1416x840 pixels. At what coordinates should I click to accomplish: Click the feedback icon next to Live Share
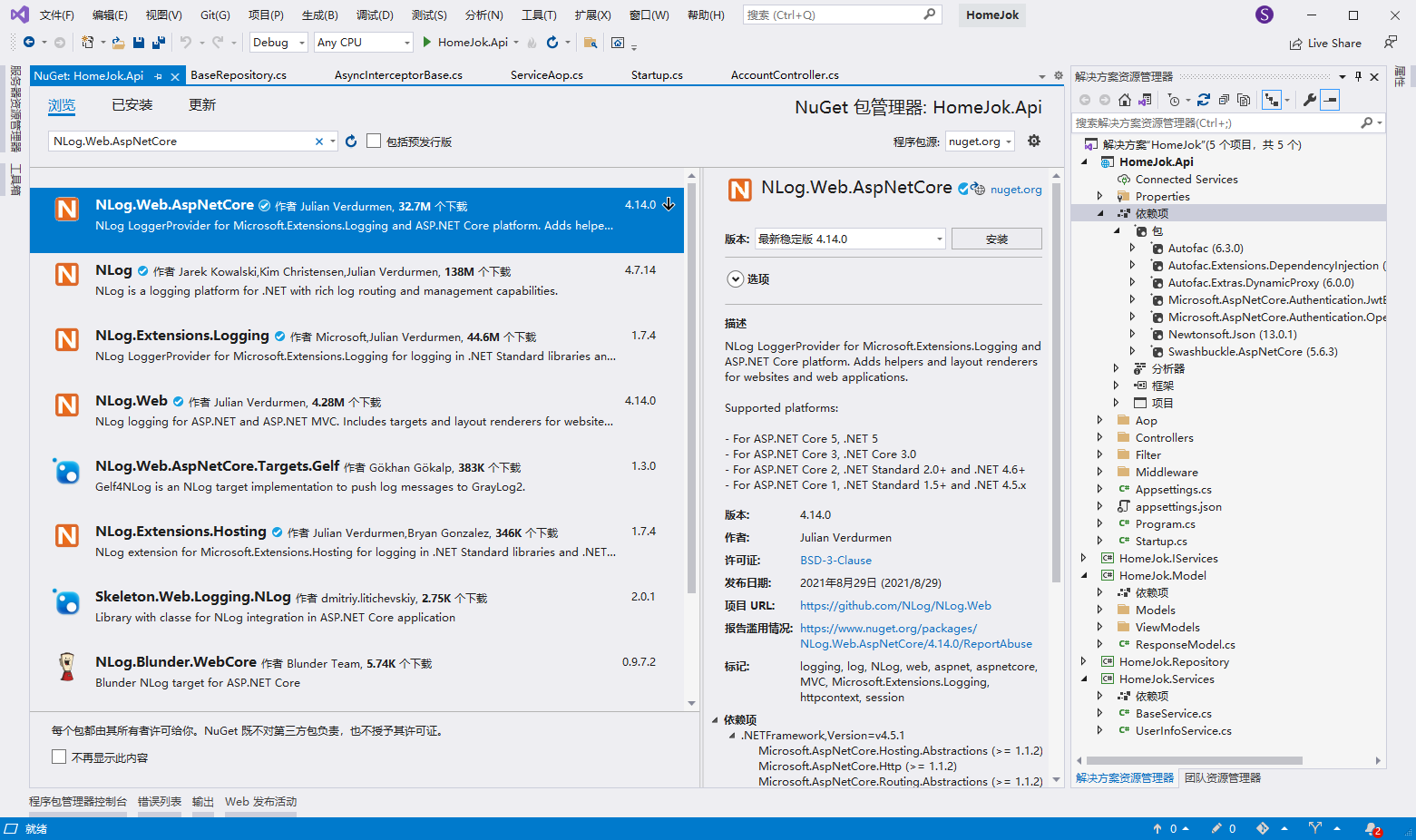coord(1390,43)
